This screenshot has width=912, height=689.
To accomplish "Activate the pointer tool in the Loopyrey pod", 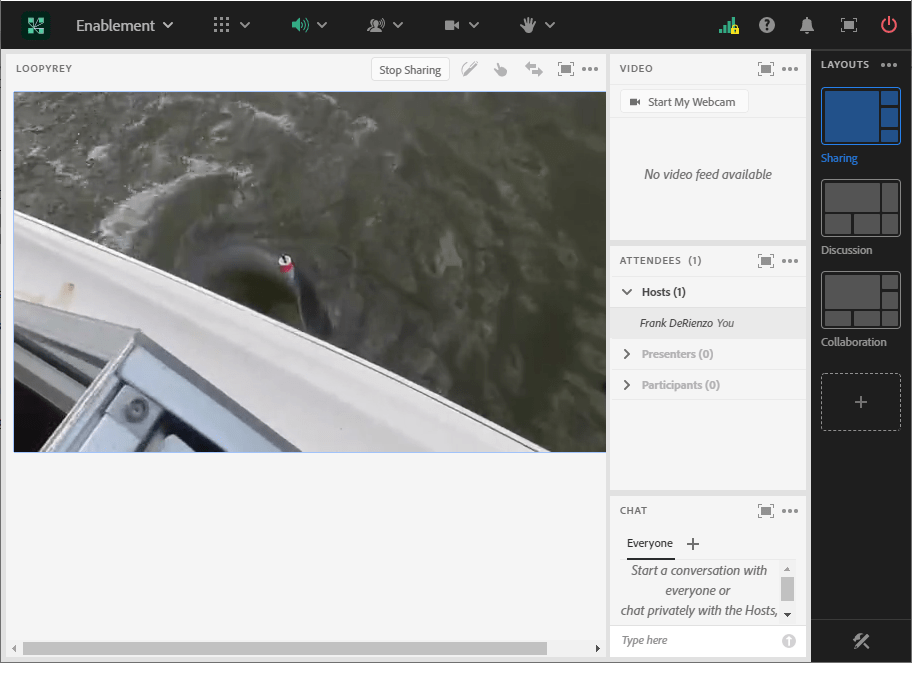I will click(x=500, y=69).
